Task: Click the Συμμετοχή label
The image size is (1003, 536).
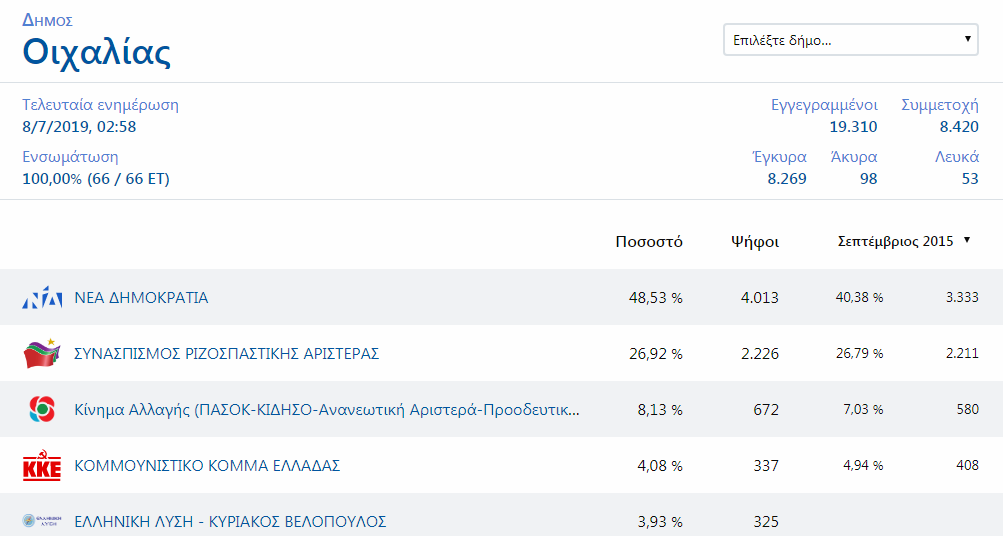Action: click(x=940, y=105)
